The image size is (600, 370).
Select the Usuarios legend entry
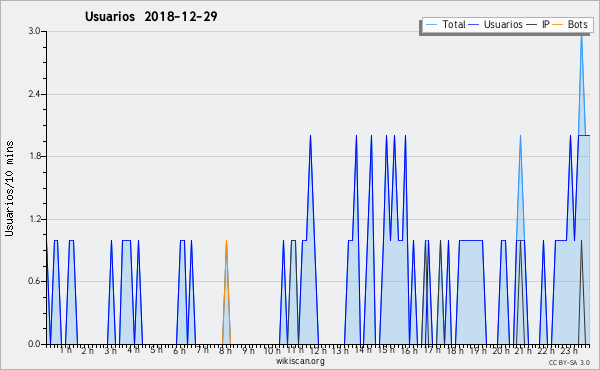point(496,24)
